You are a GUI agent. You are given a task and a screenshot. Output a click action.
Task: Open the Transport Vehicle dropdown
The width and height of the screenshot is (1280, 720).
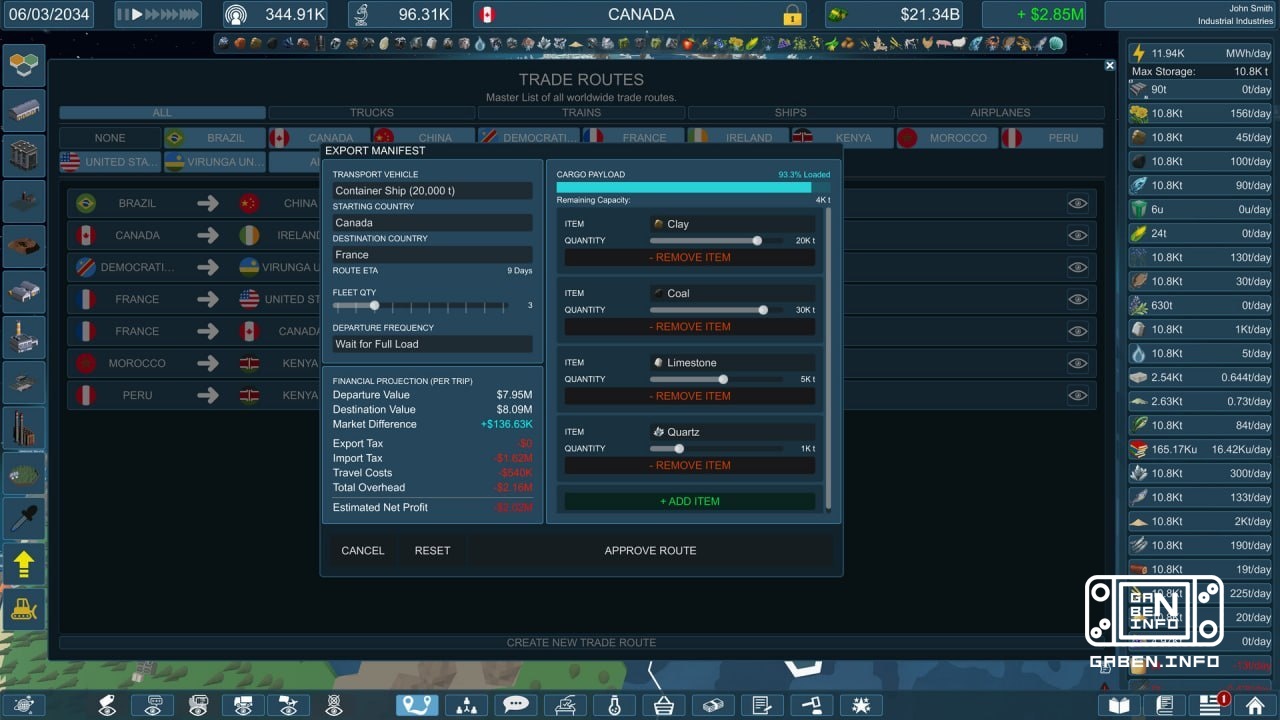(x=432, y=190)
